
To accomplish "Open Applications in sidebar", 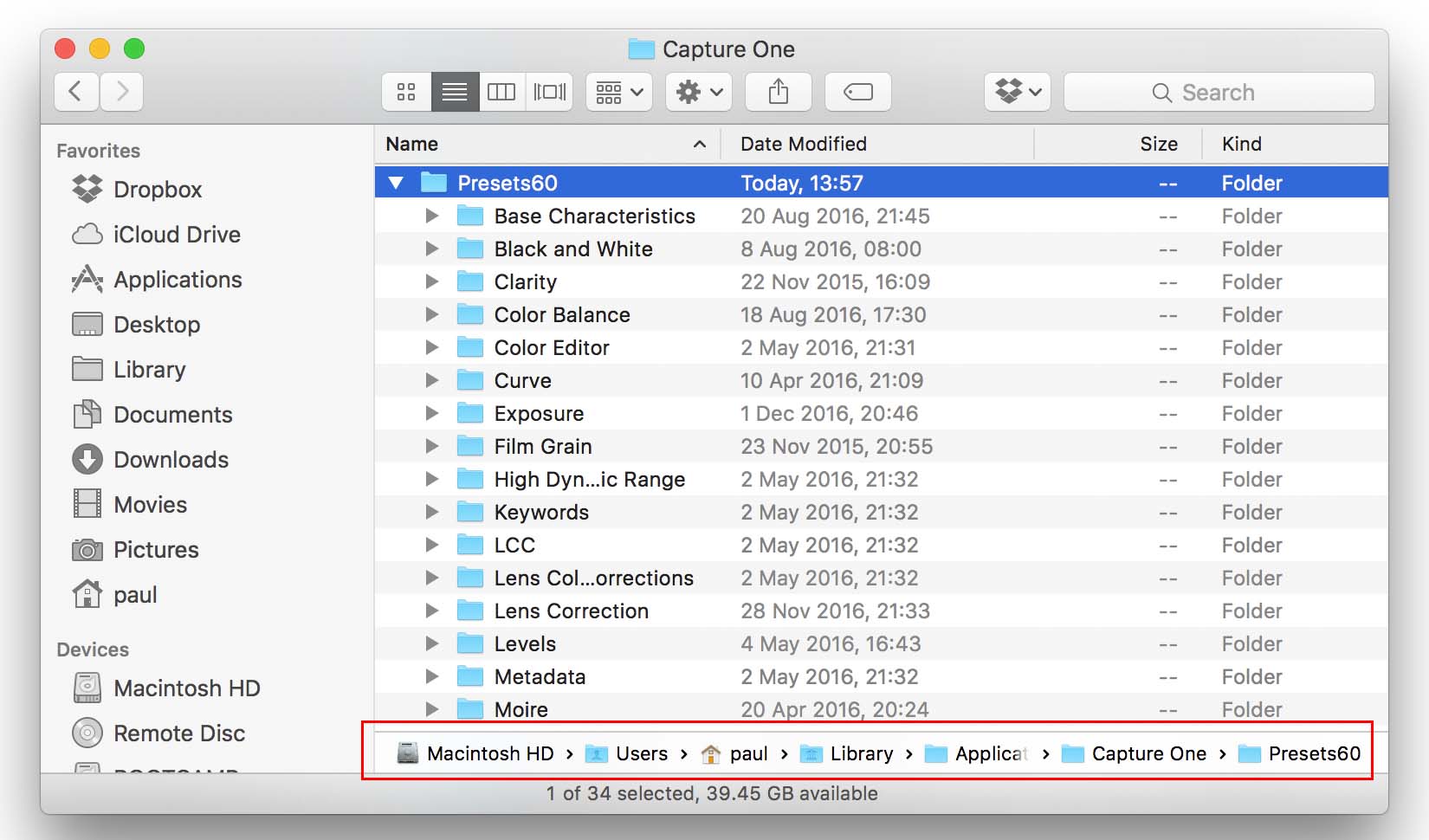I will [157, 280].
